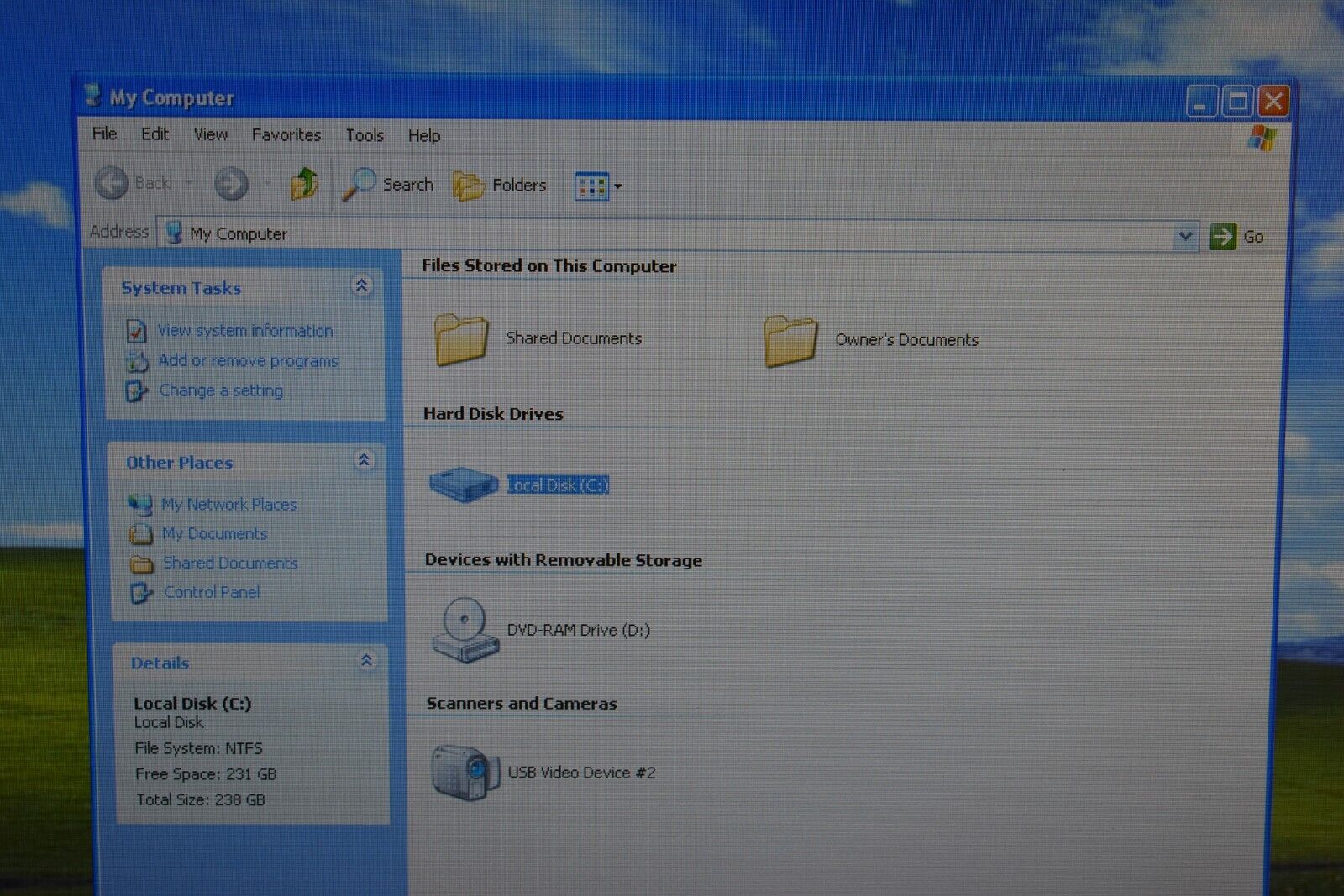Screen dimensions: 1344x896
Task: Click the Forward arrow button
Action: pos(231,183)
